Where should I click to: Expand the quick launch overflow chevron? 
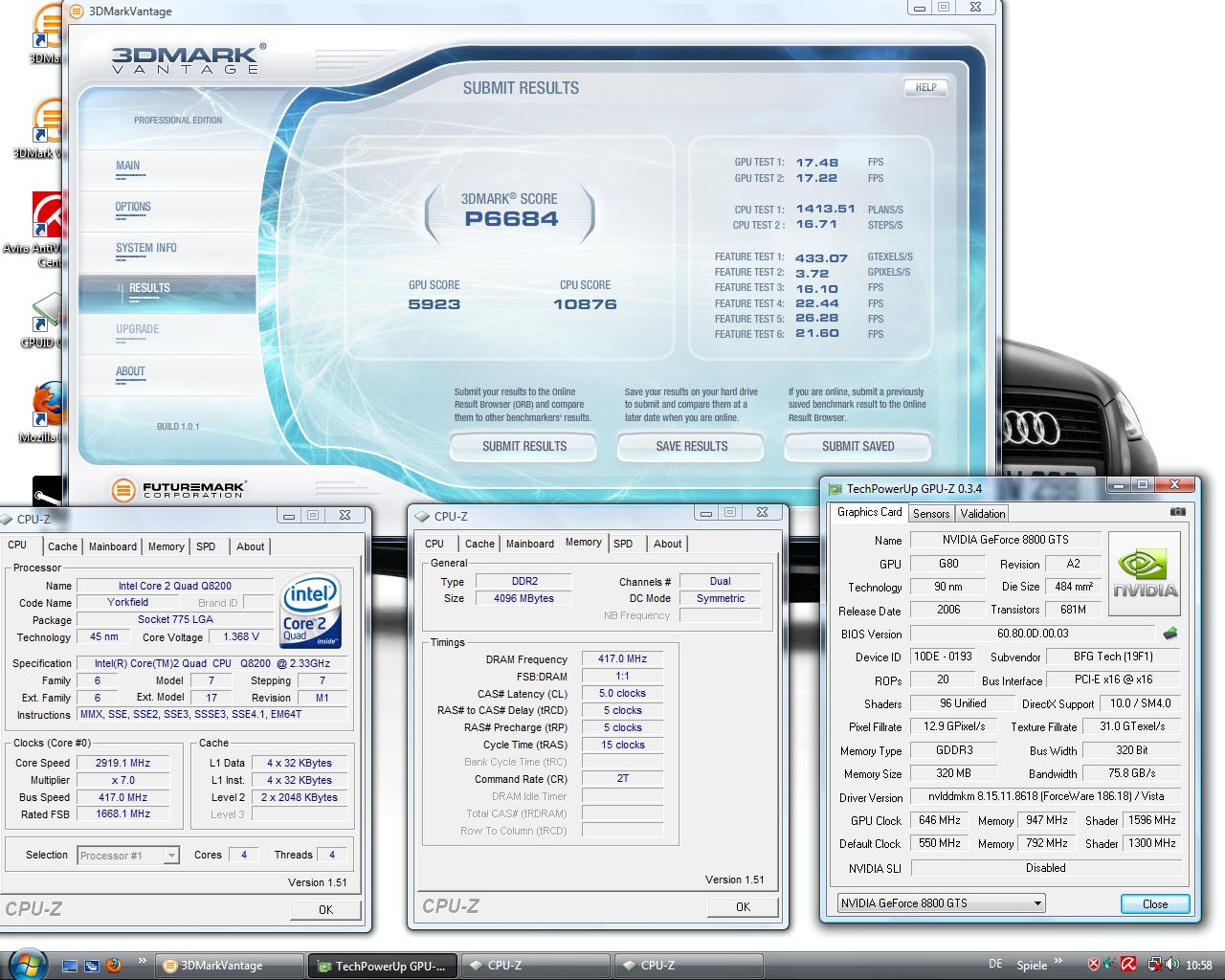pos(142,961)
